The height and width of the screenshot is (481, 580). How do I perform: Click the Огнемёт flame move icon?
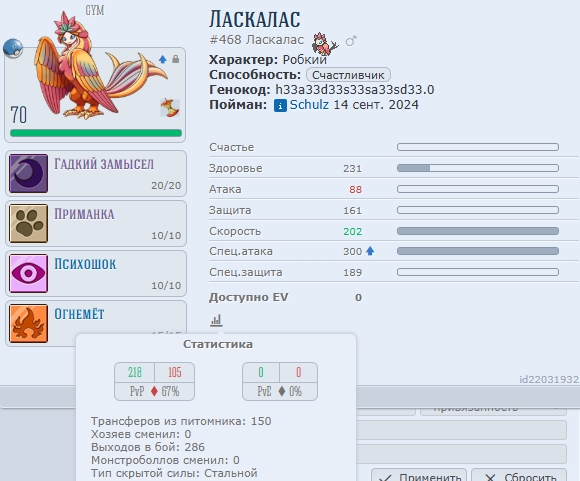coord(28,323)
